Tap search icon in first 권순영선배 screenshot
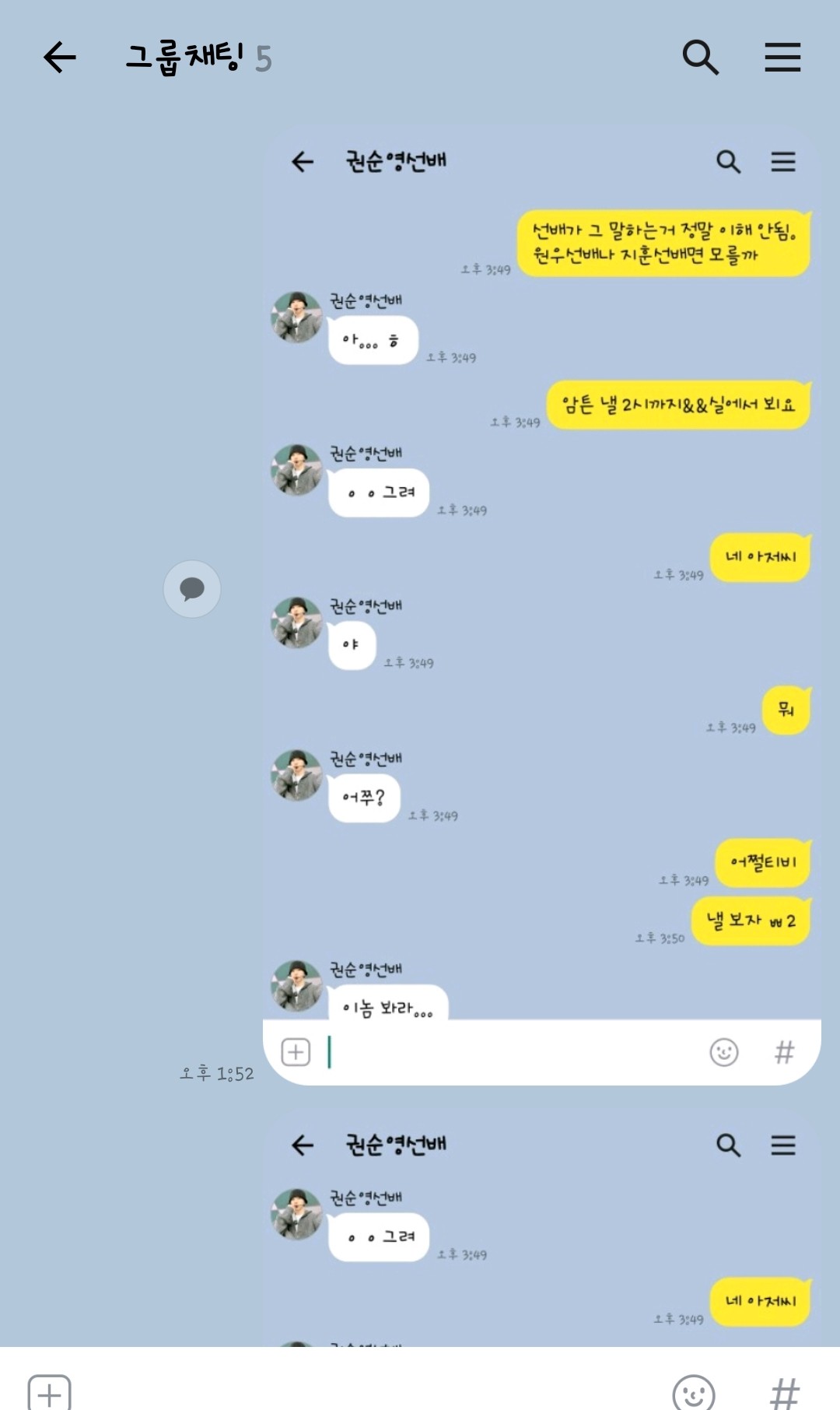The image size is (840, 1410). [x=728, y=162]
